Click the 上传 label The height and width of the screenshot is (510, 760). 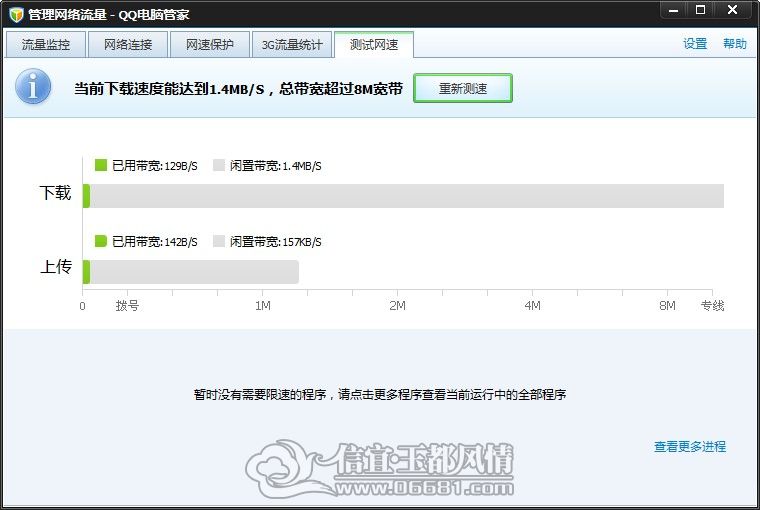tap(56, 267)
